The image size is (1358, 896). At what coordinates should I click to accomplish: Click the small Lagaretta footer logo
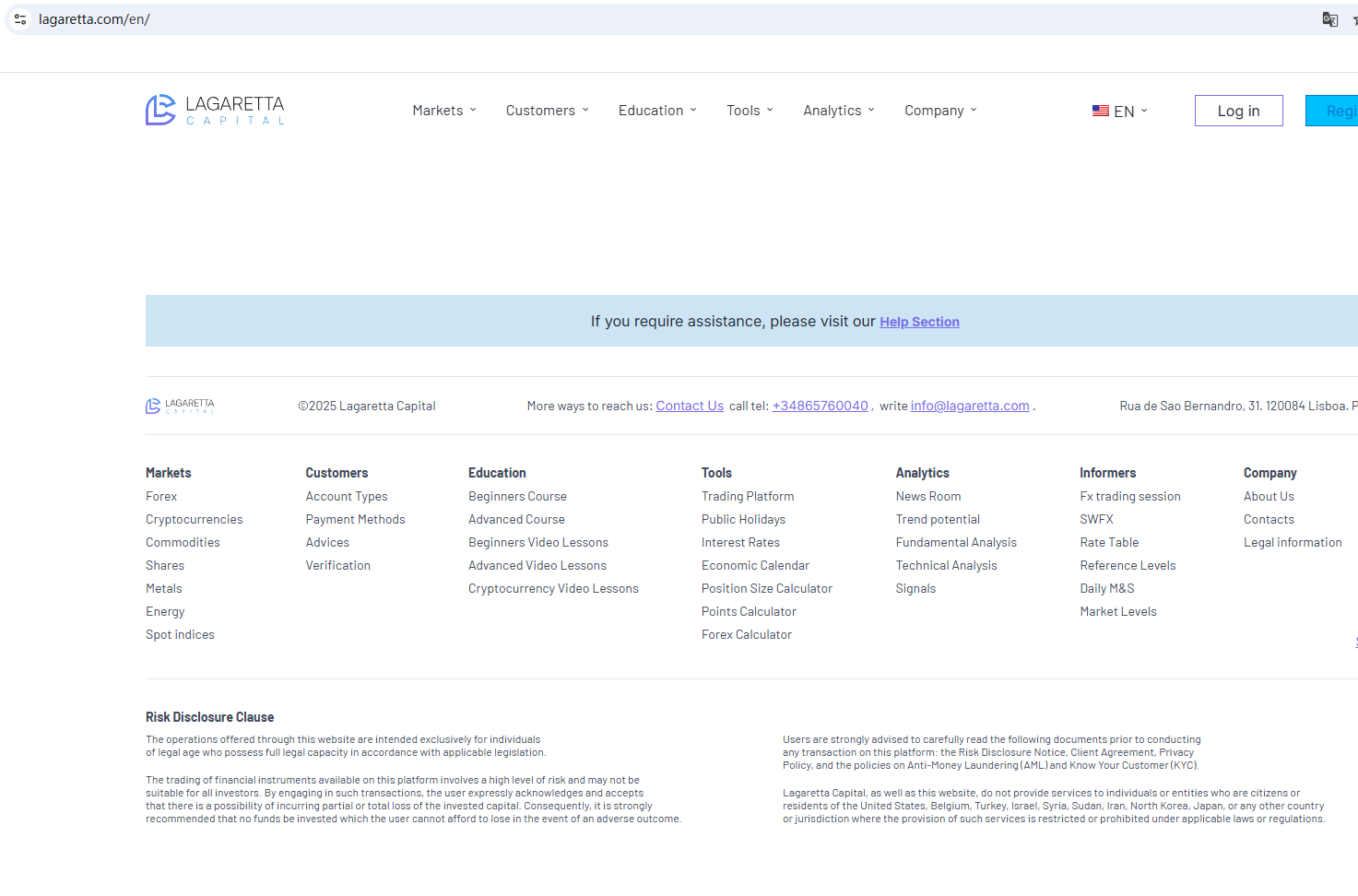pos(180,406)
